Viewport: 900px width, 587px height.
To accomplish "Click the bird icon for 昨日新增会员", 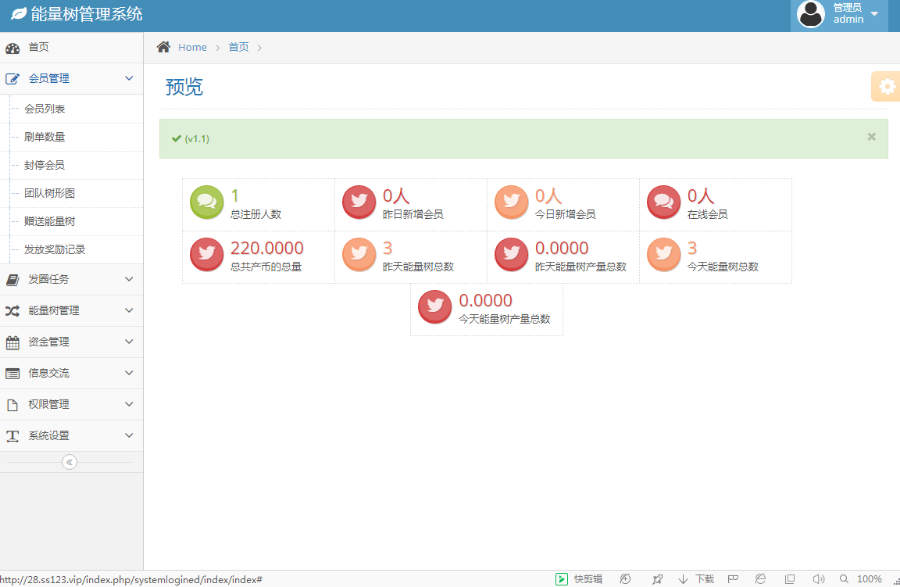I will click(x=359, y=202).
